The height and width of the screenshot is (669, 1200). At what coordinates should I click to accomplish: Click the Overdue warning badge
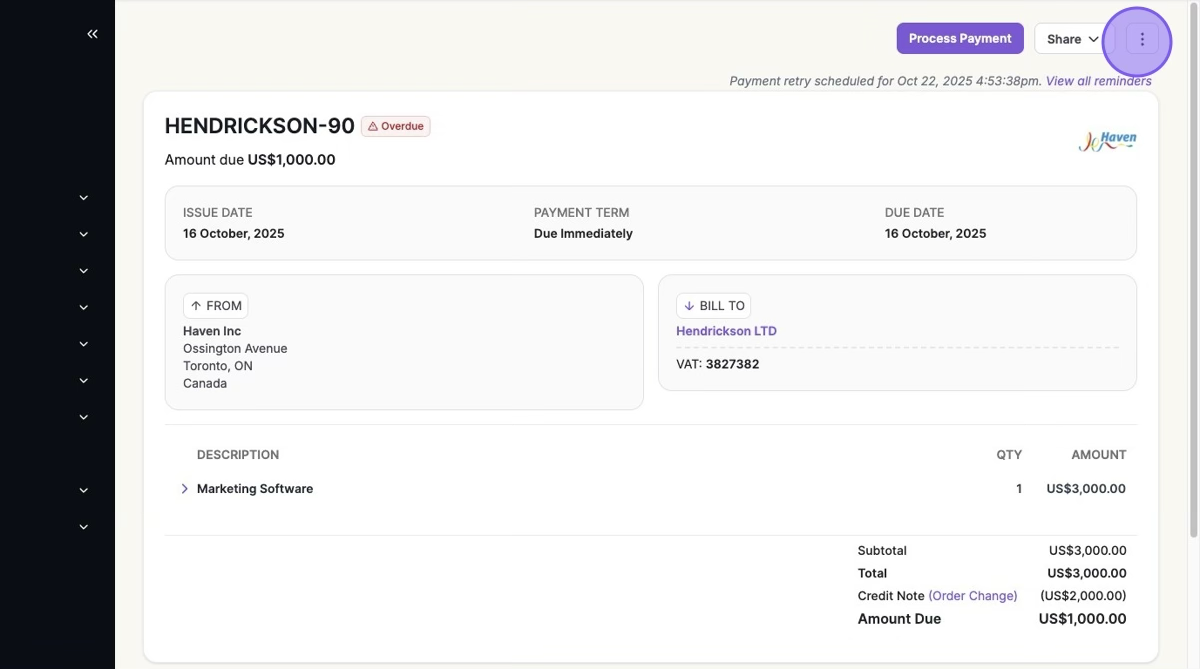click(x=396, y=126)
